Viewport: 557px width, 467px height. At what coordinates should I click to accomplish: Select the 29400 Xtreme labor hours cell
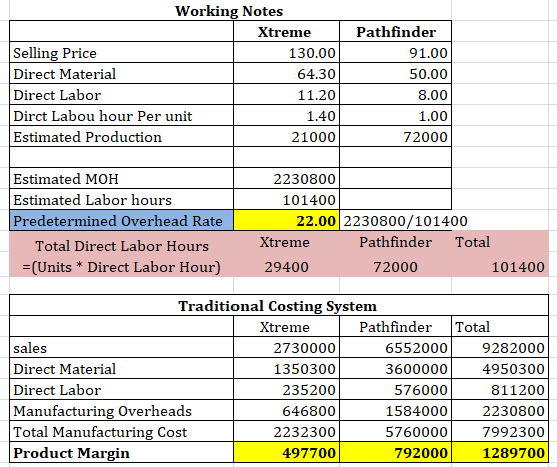(x=286, y=267)
